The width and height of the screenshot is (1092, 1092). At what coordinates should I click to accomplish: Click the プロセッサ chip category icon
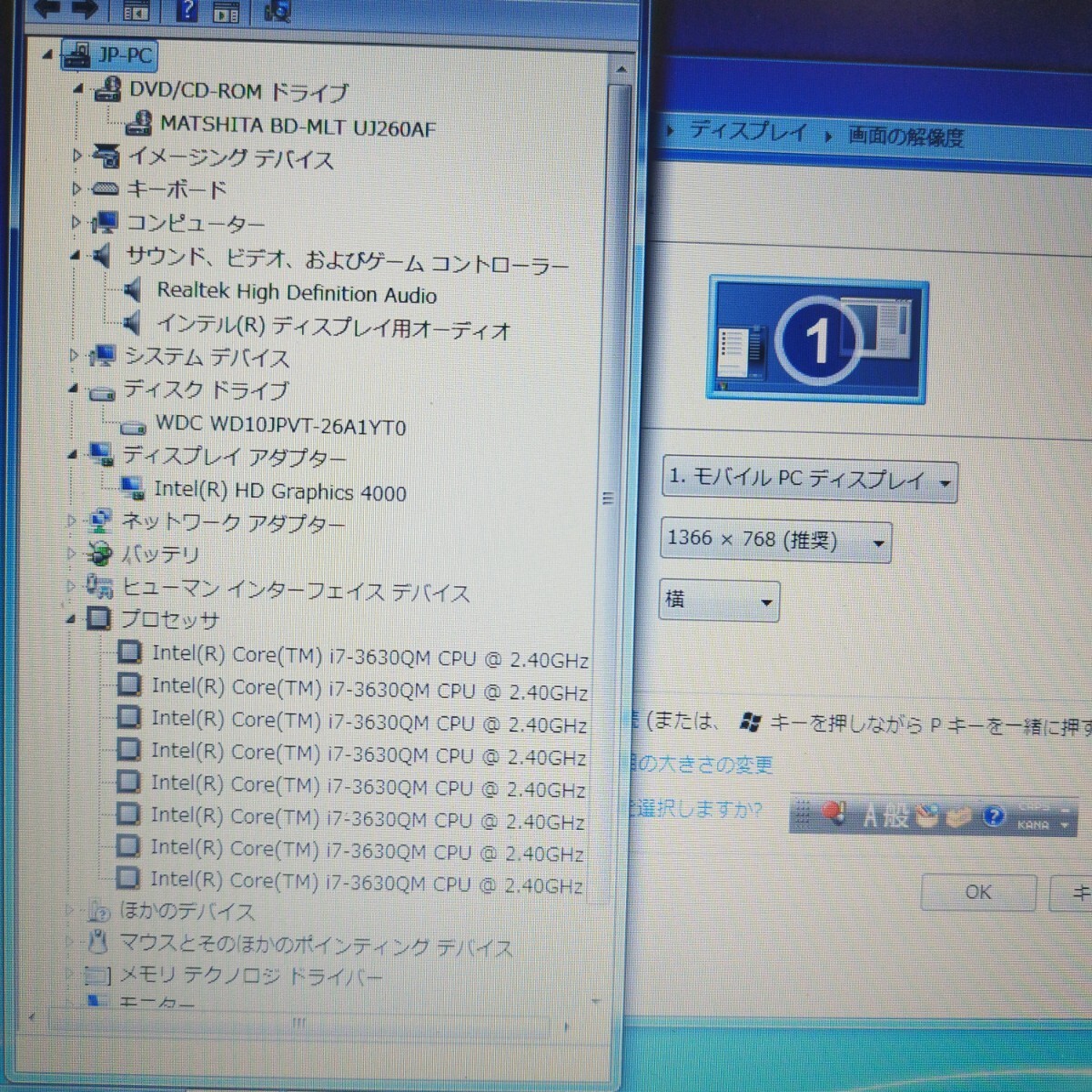point(98,620)
